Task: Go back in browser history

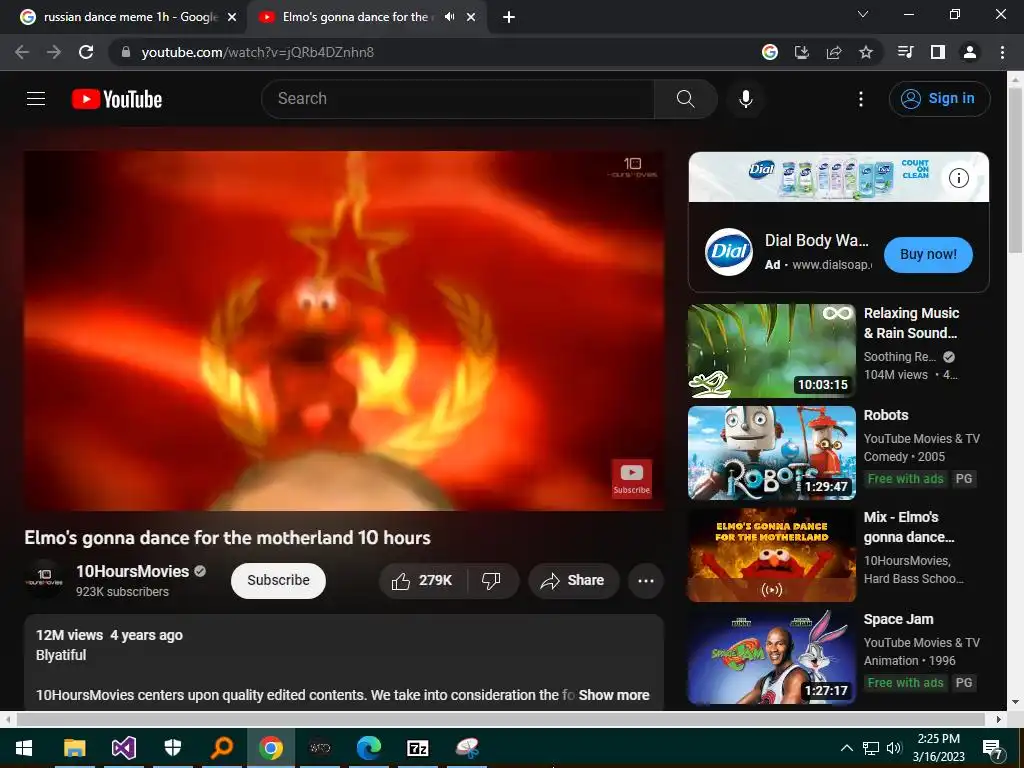Action: [x=22, y=52]
